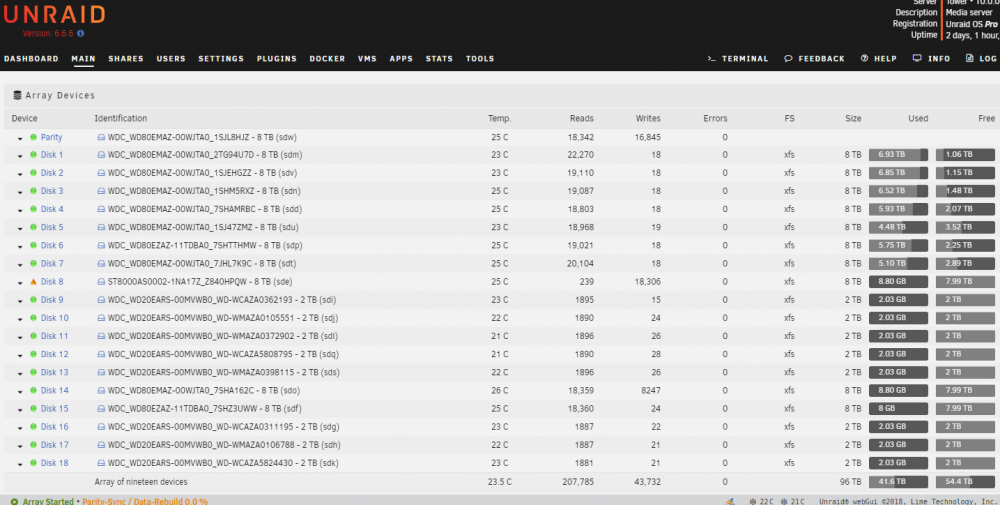The width and height of the screenshot is (1000, 505).
Task: Click the green status dot for Disk 14
Action: tap(33, 390)
